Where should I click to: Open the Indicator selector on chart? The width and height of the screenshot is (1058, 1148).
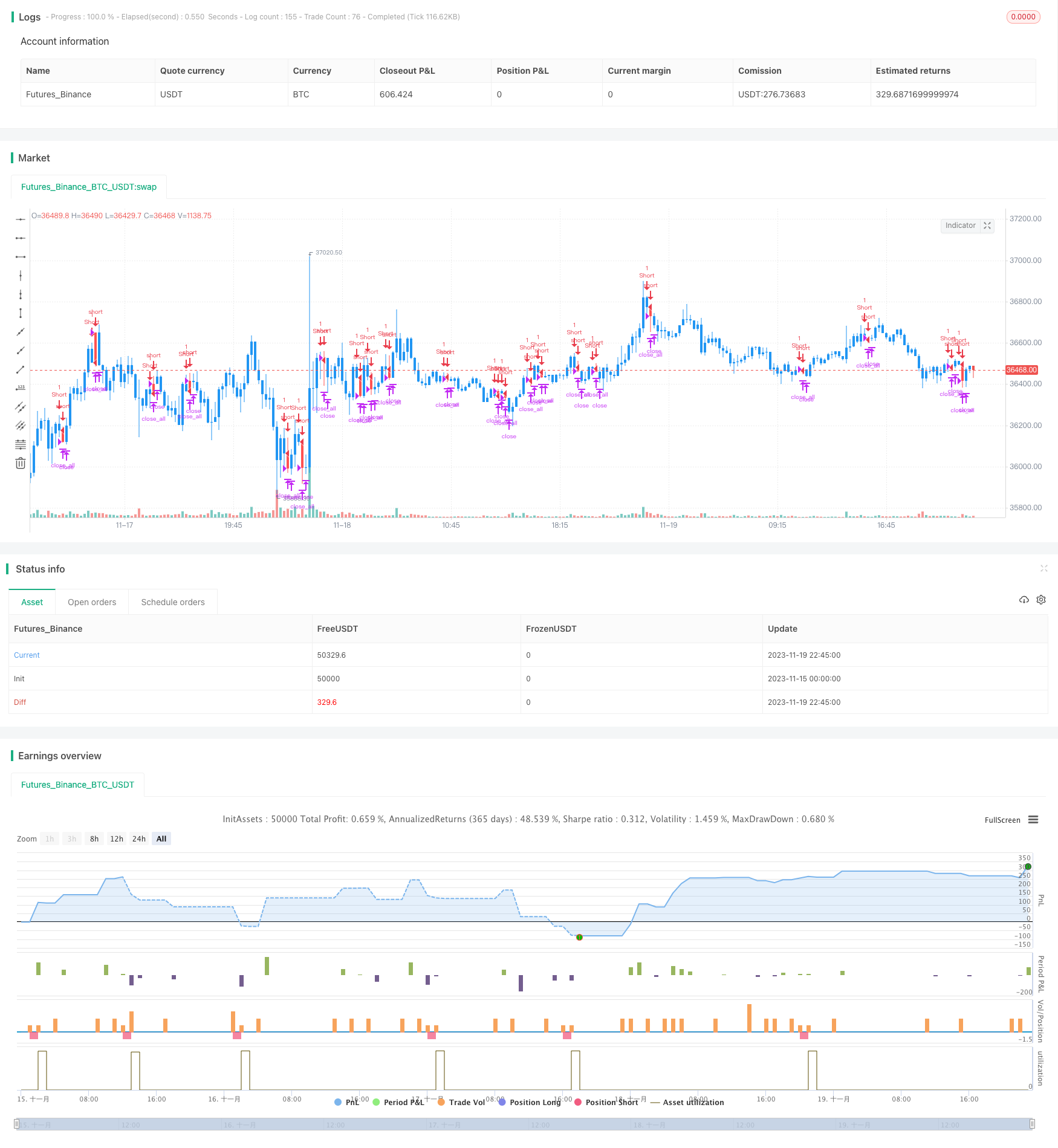click(x=960, y=225)
